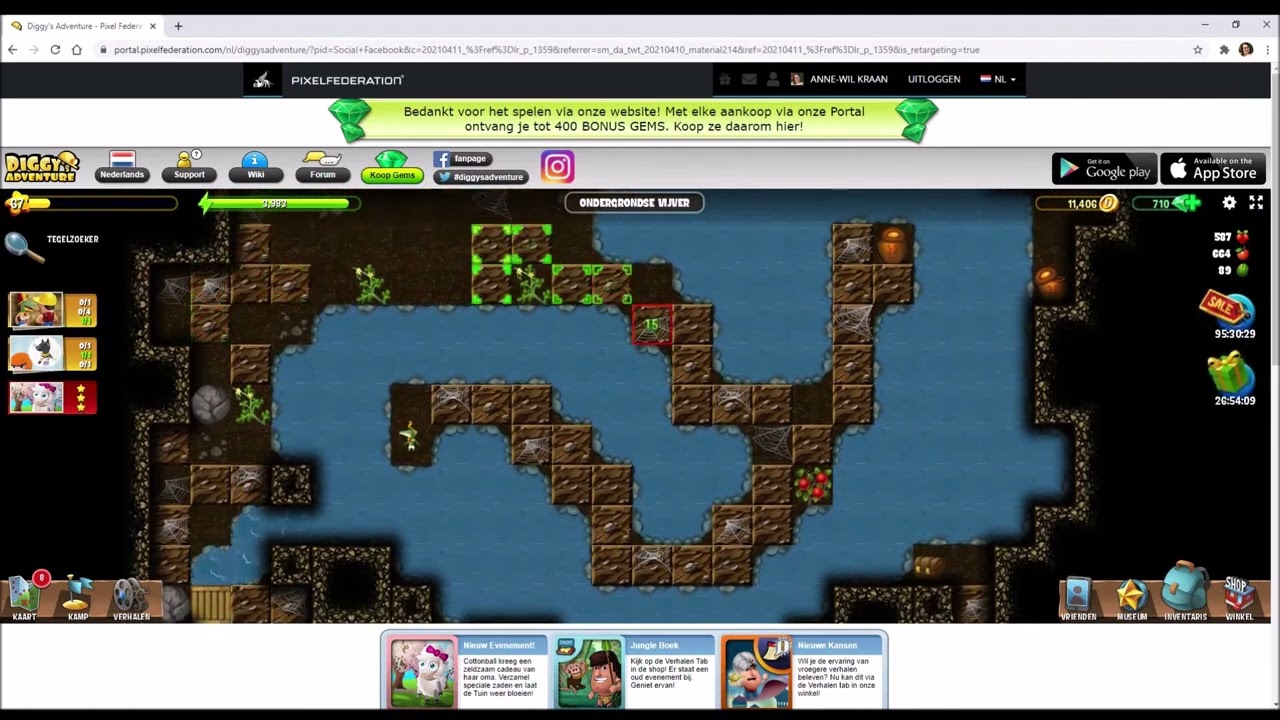
Task: Open a new browser tab
Action: point(178,26)
